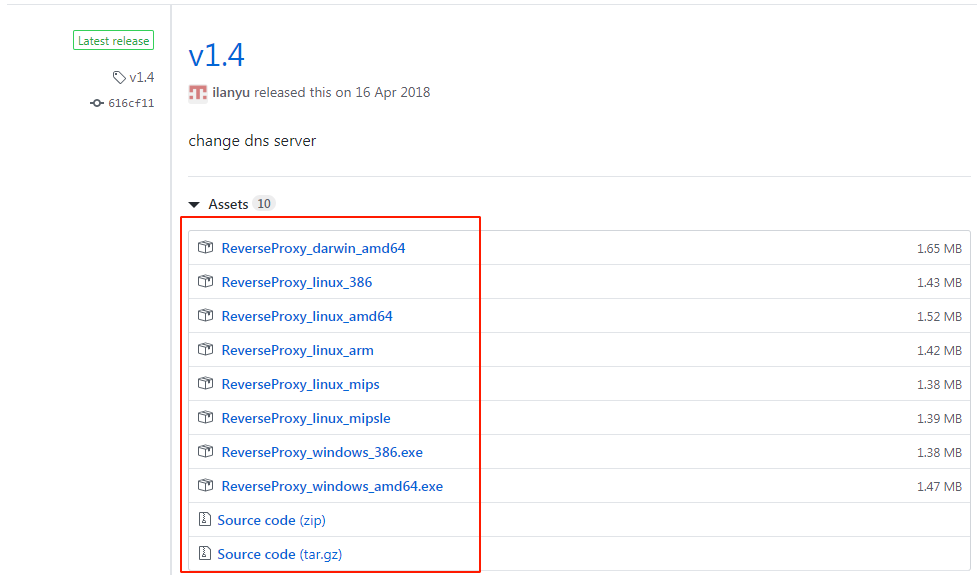Click the package icon beside ReverseProxy_windows_386.exe
This screenshot has height=575, width=977.
(x=206, y=451)
